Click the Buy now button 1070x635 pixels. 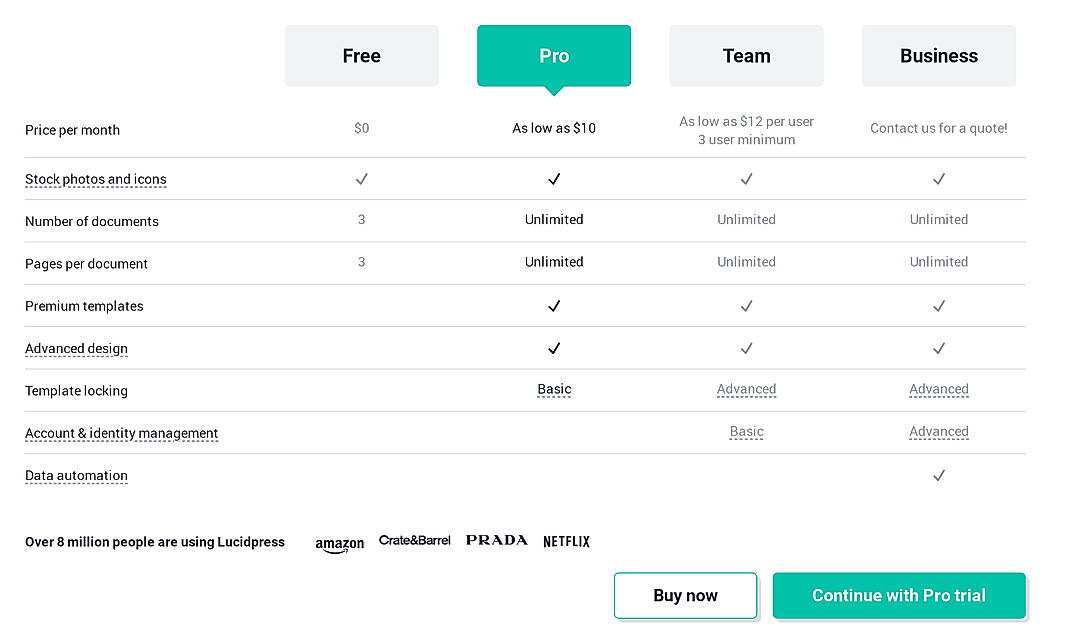(x=685, y=595)
